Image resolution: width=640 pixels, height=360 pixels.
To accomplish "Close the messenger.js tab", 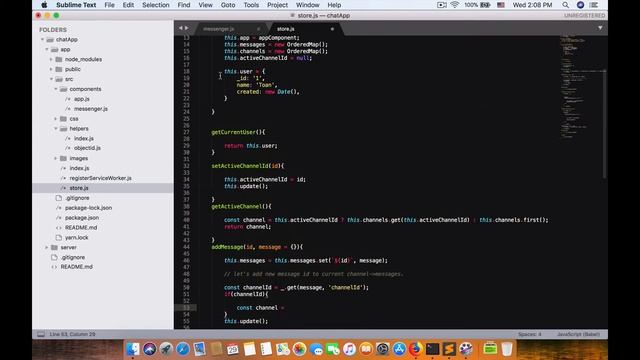I will point(258,29).
